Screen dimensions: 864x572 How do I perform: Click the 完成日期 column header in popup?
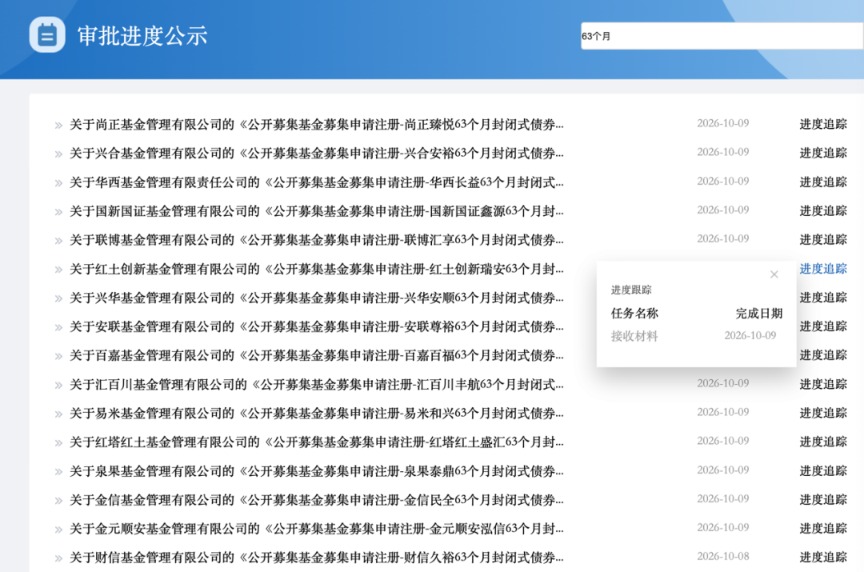(759, 314)
